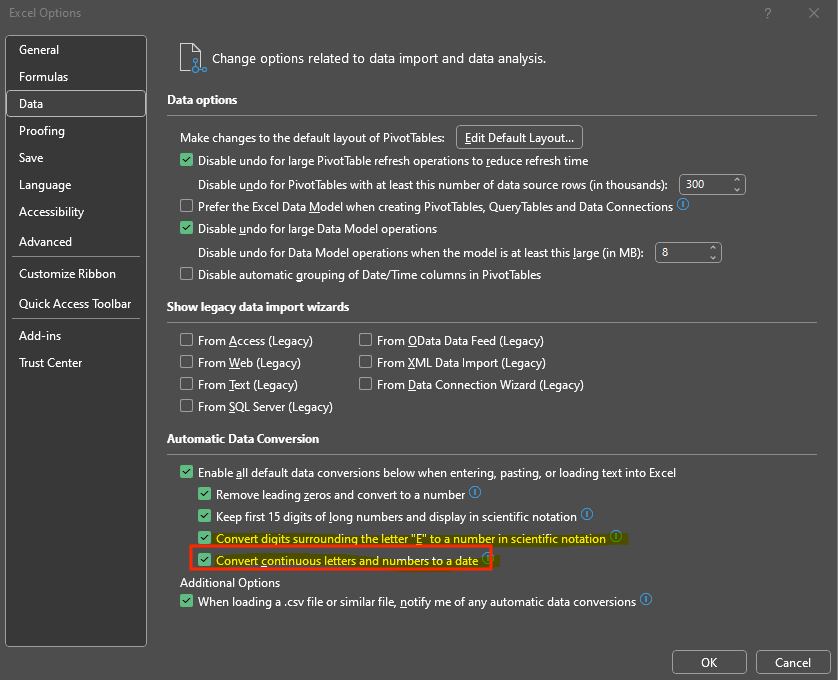Click the Help question mark icon
This screenshot has height=680, width=838.
(767, 13)
